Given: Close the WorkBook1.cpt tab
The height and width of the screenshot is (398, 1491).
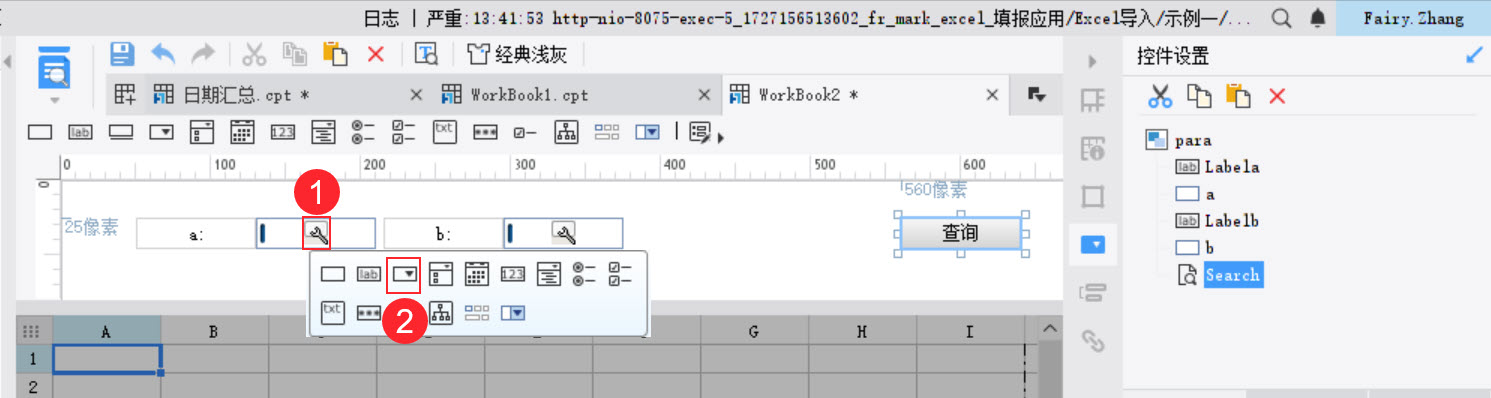Looking at the screenshot, I should tap(705, 95).
